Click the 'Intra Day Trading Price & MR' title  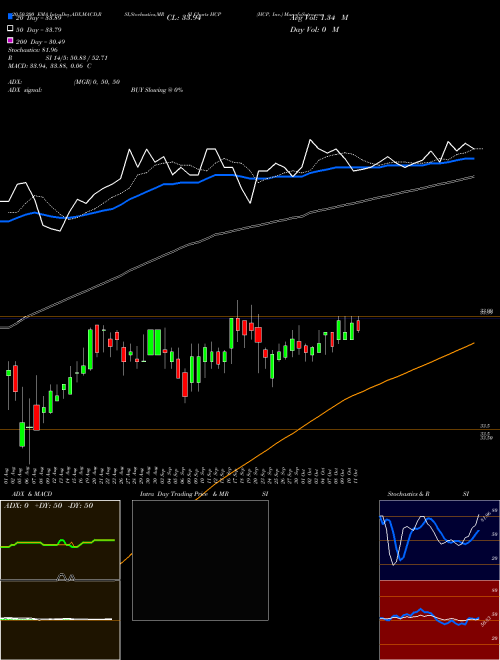coord(184,493)
